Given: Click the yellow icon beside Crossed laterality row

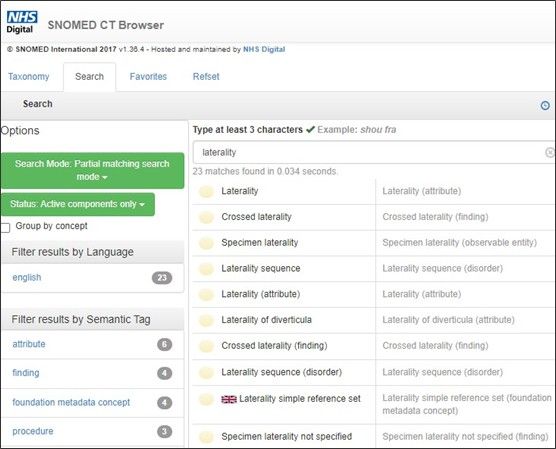Looking at the screenshot, I should point(206,217).
